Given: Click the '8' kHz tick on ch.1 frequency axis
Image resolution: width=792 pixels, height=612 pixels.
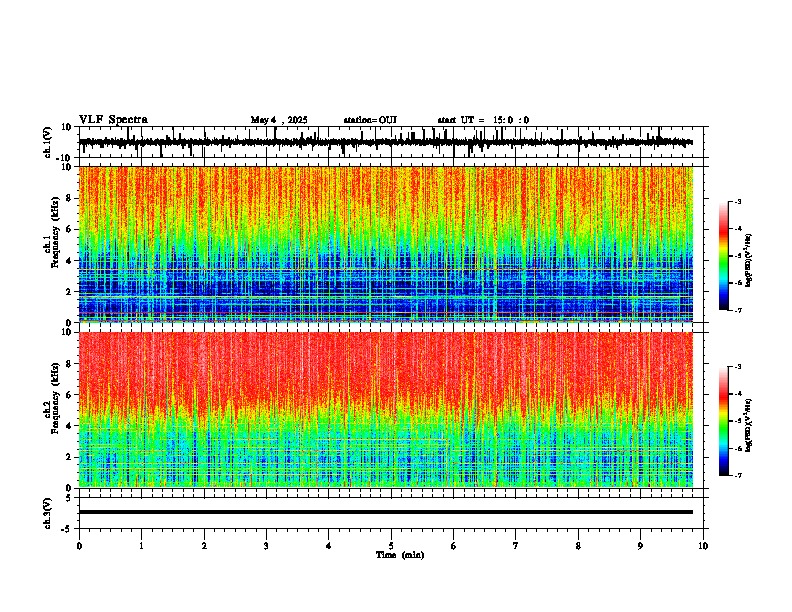Looking at the screenshot, I should pyautogui.click(x=70, y=198).
